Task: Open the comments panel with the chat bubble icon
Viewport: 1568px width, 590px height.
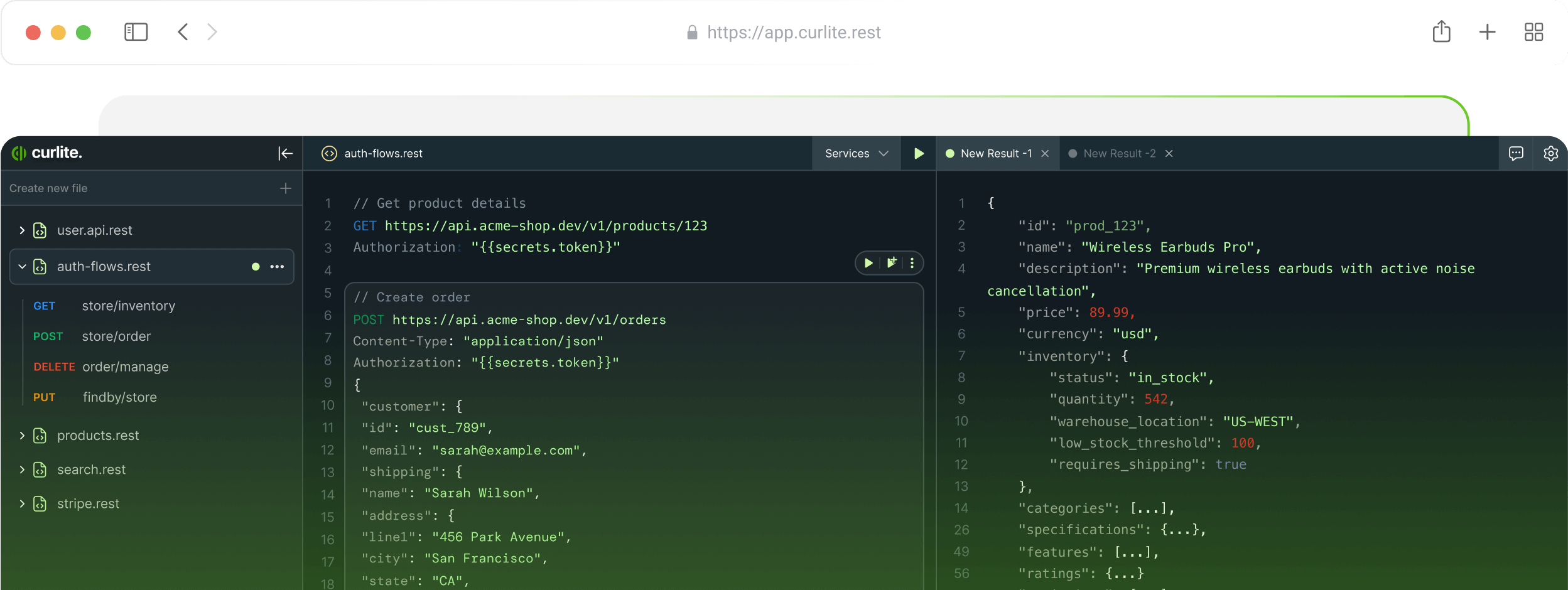Action: 1516,153
